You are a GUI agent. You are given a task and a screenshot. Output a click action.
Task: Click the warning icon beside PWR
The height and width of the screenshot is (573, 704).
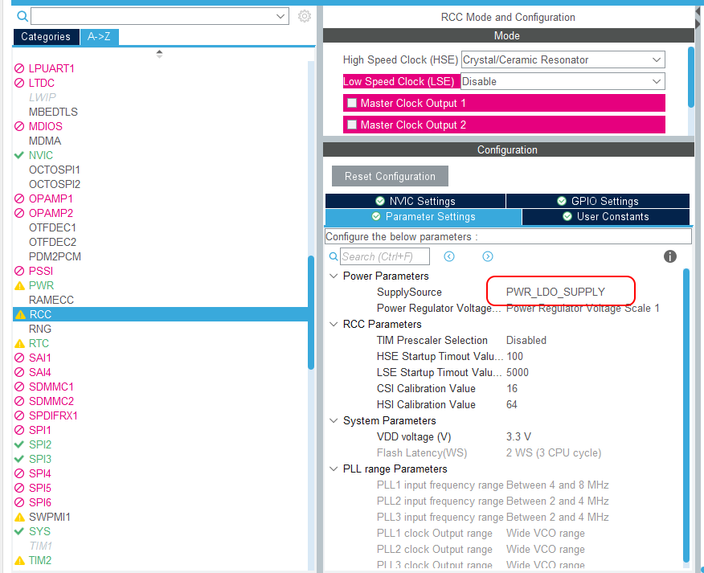tap(20, 286)
